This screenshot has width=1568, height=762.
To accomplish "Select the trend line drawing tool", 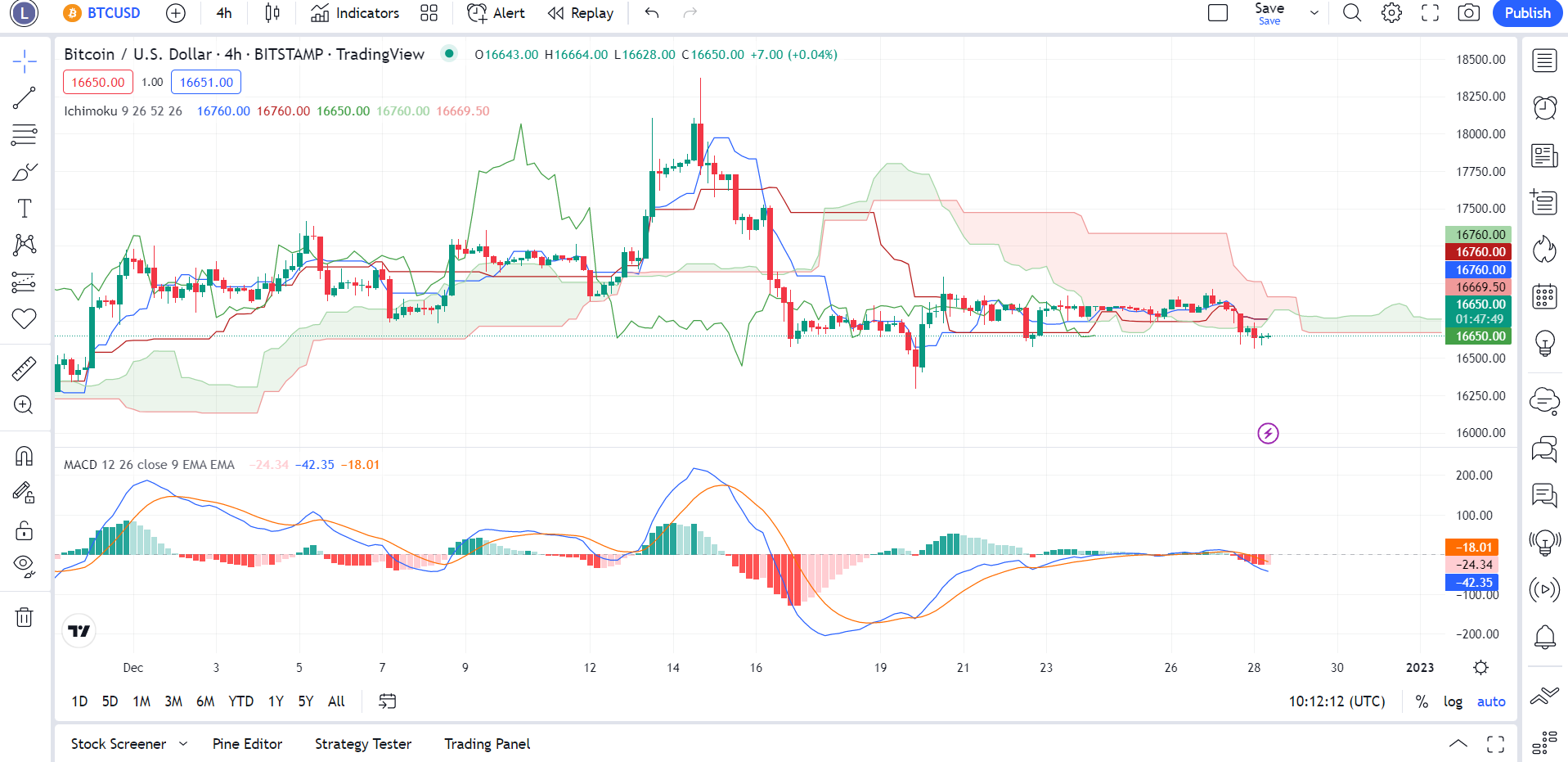I will pos(25,98).
